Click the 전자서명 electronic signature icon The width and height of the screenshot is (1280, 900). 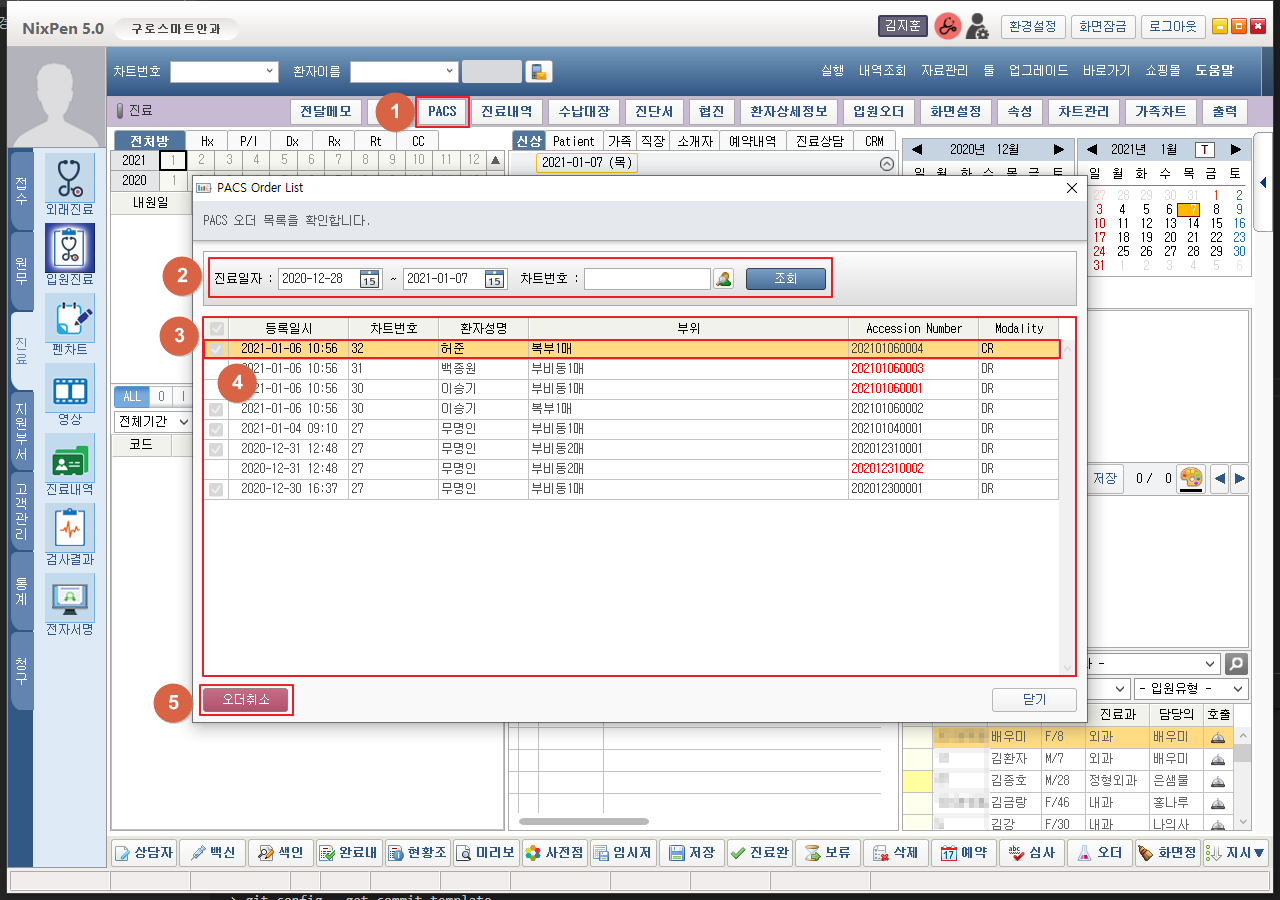(69, 598)
